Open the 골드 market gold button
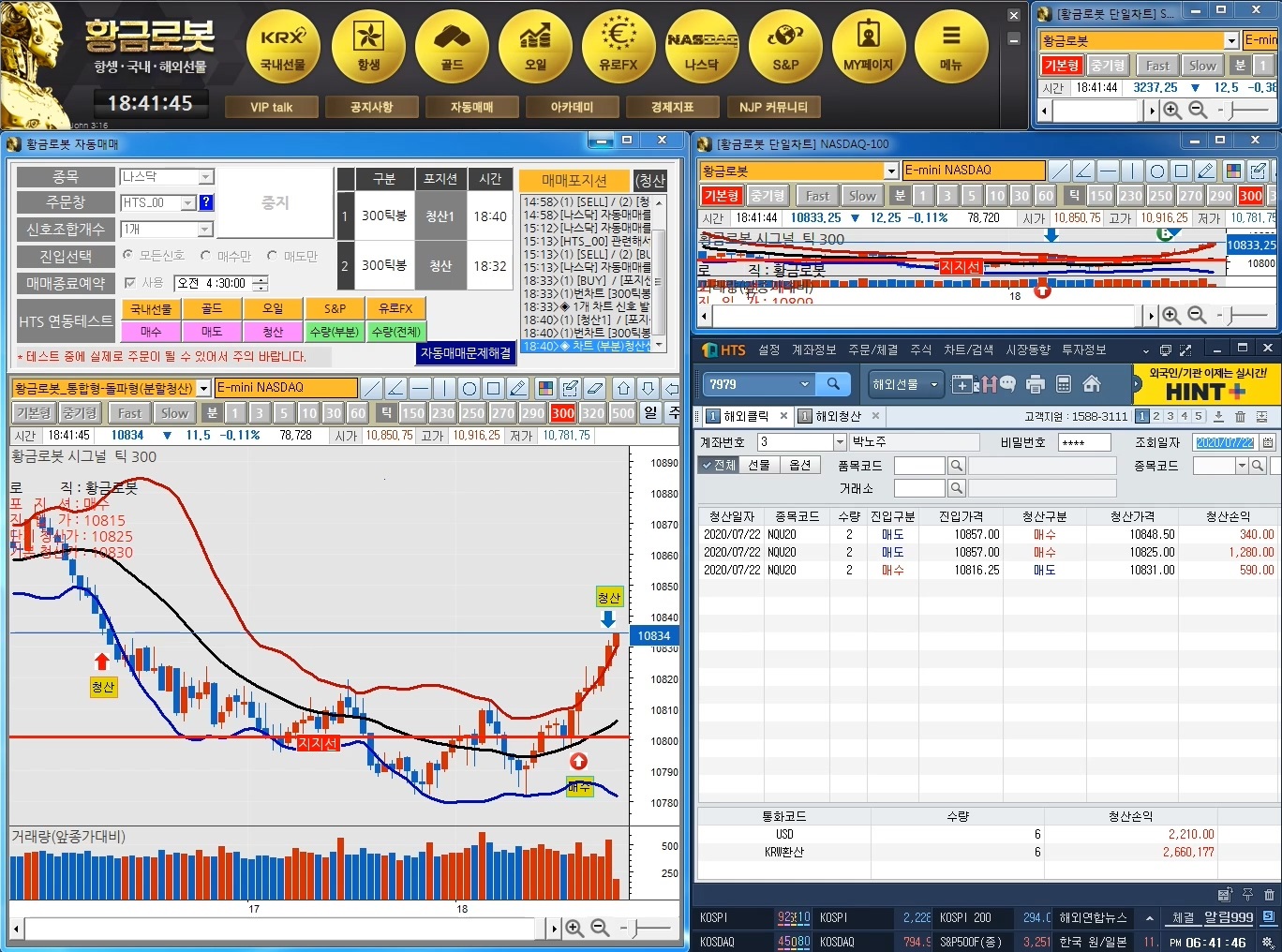The width and height of the screenshot is (1282, 952). (x=452, y=47)
